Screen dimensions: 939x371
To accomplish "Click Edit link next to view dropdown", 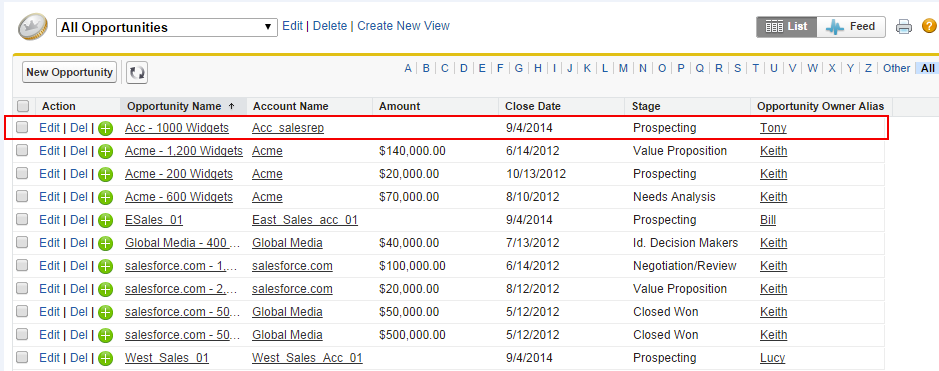I will click(292, 26).
